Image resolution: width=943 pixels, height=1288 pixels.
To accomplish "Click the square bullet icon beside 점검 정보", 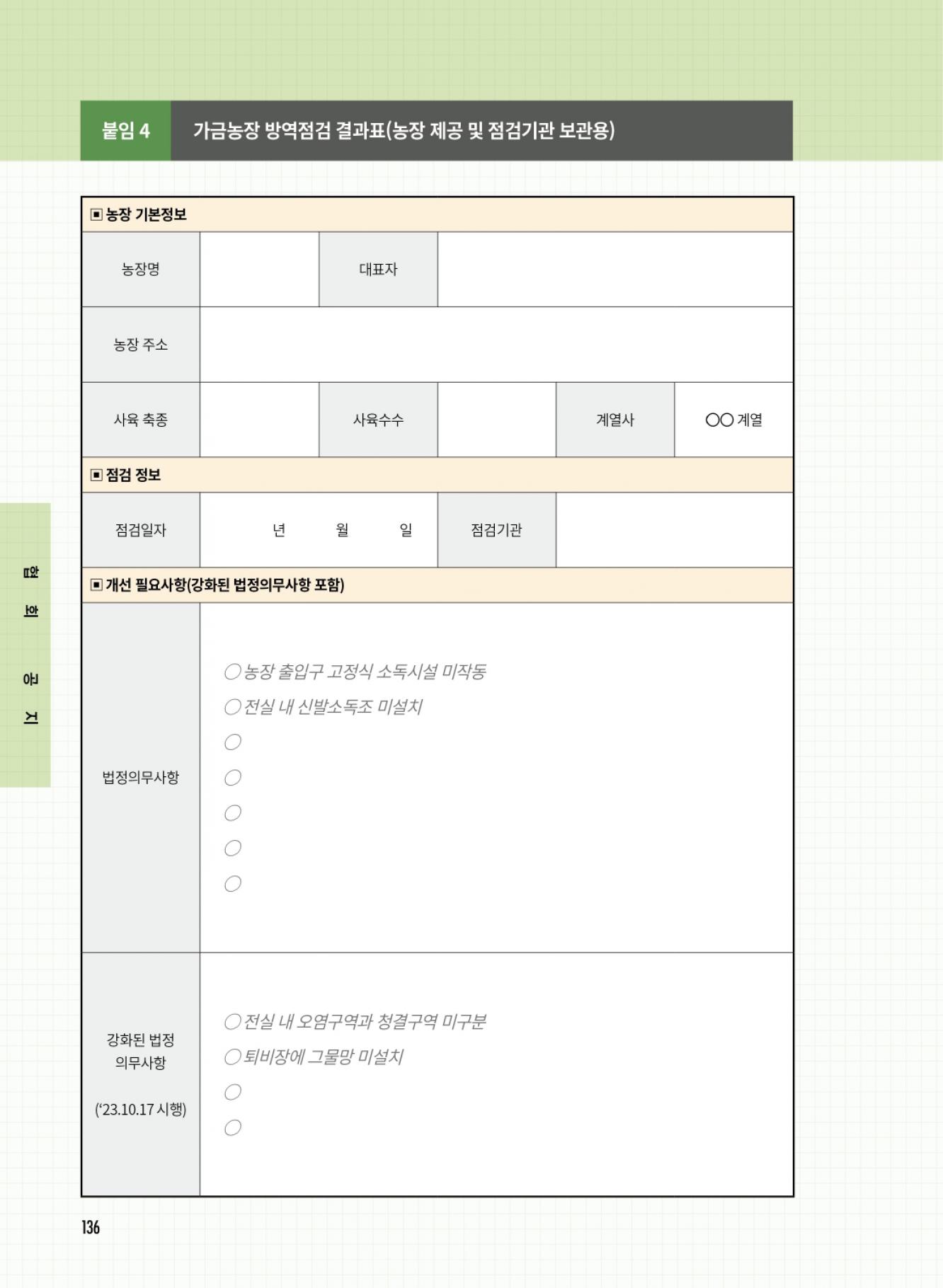I will click(x=97, y=475).
